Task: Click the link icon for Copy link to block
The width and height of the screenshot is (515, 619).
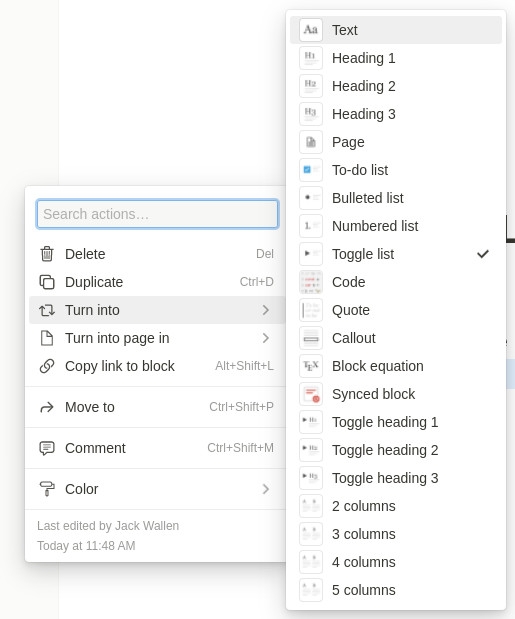Action: (x=47, y=366)
